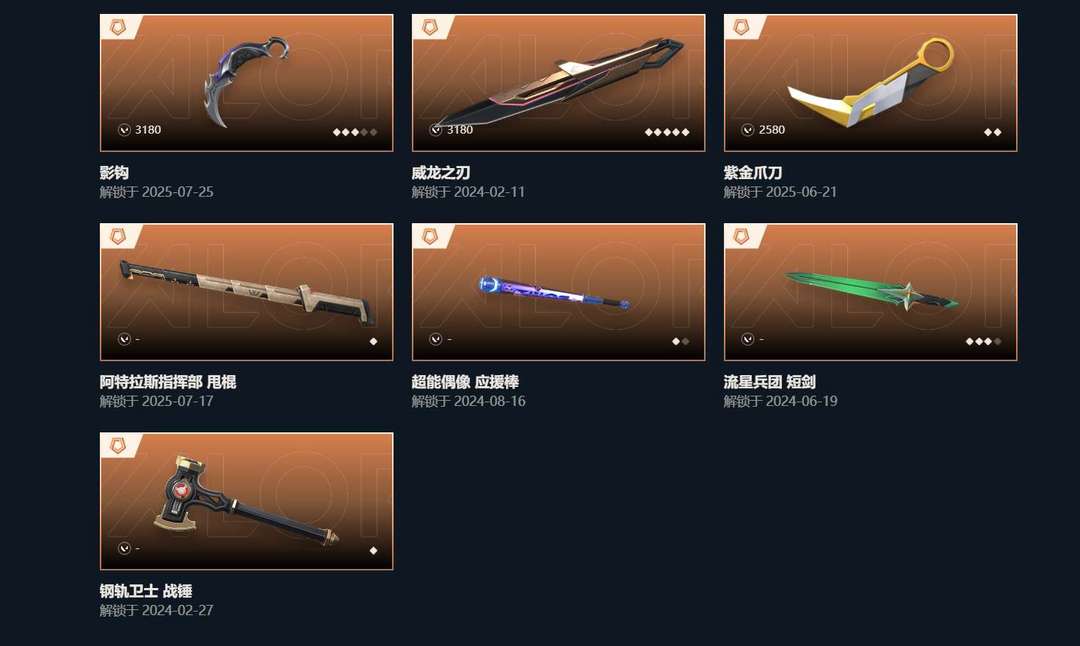The image size is (1080, 646).
Task: Open the 威龙之刃 blade skin thumbnail
Action: point(559,83)
